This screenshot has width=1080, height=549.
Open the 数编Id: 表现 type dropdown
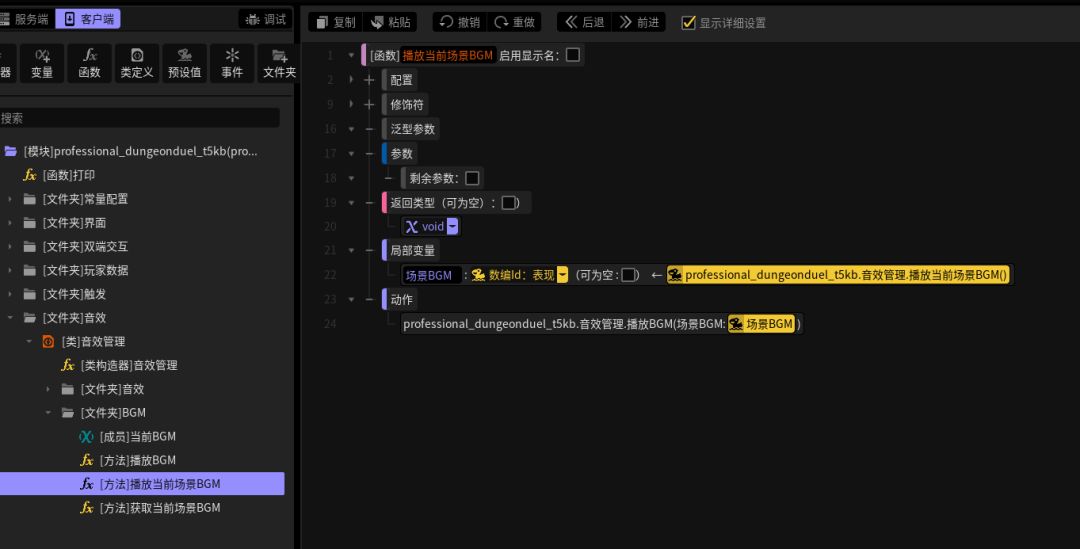coord(563,275)
